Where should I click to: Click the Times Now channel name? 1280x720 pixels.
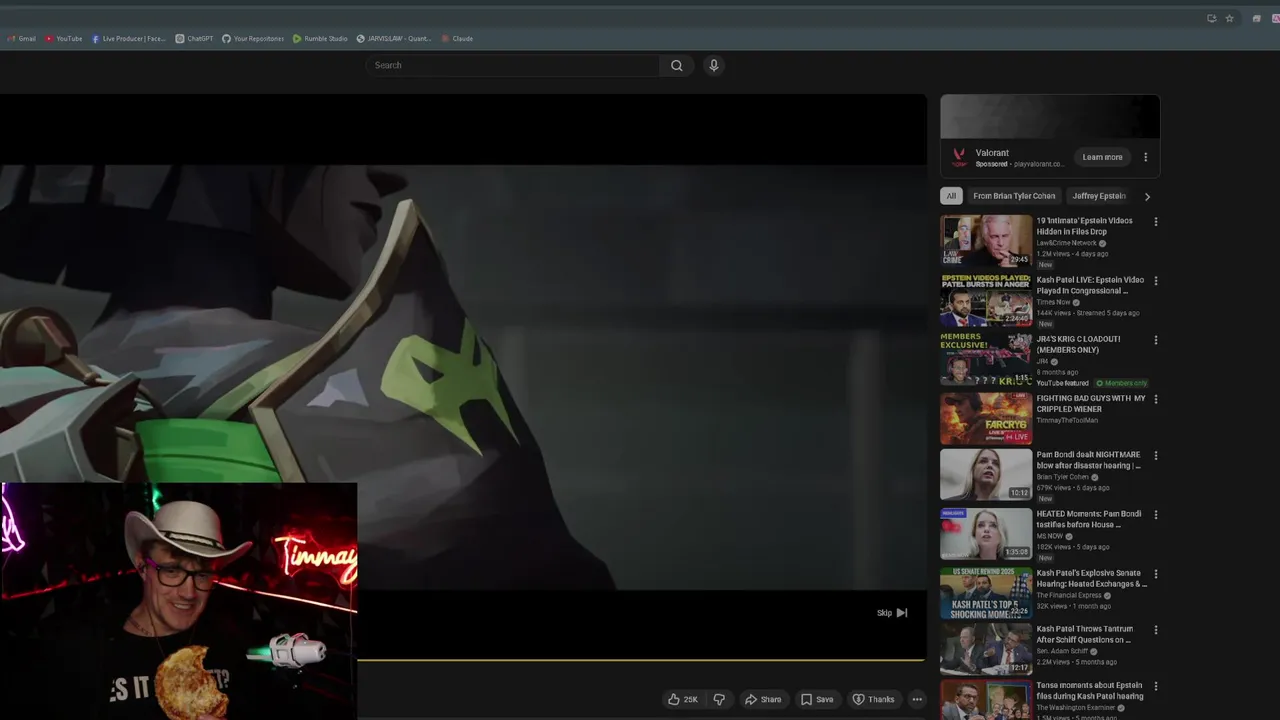click(1053, 302)
